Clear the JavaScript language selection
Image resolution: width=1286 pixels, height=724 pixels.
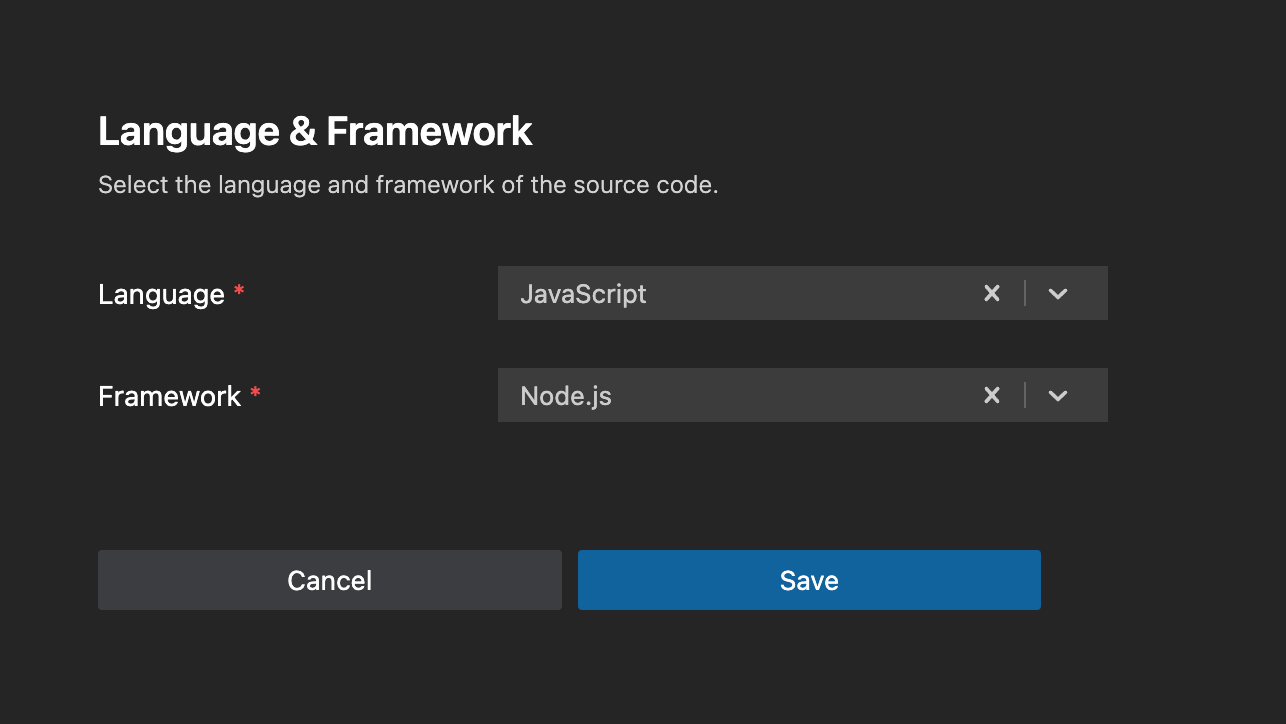pyautogui.click(x=991, y=293)
